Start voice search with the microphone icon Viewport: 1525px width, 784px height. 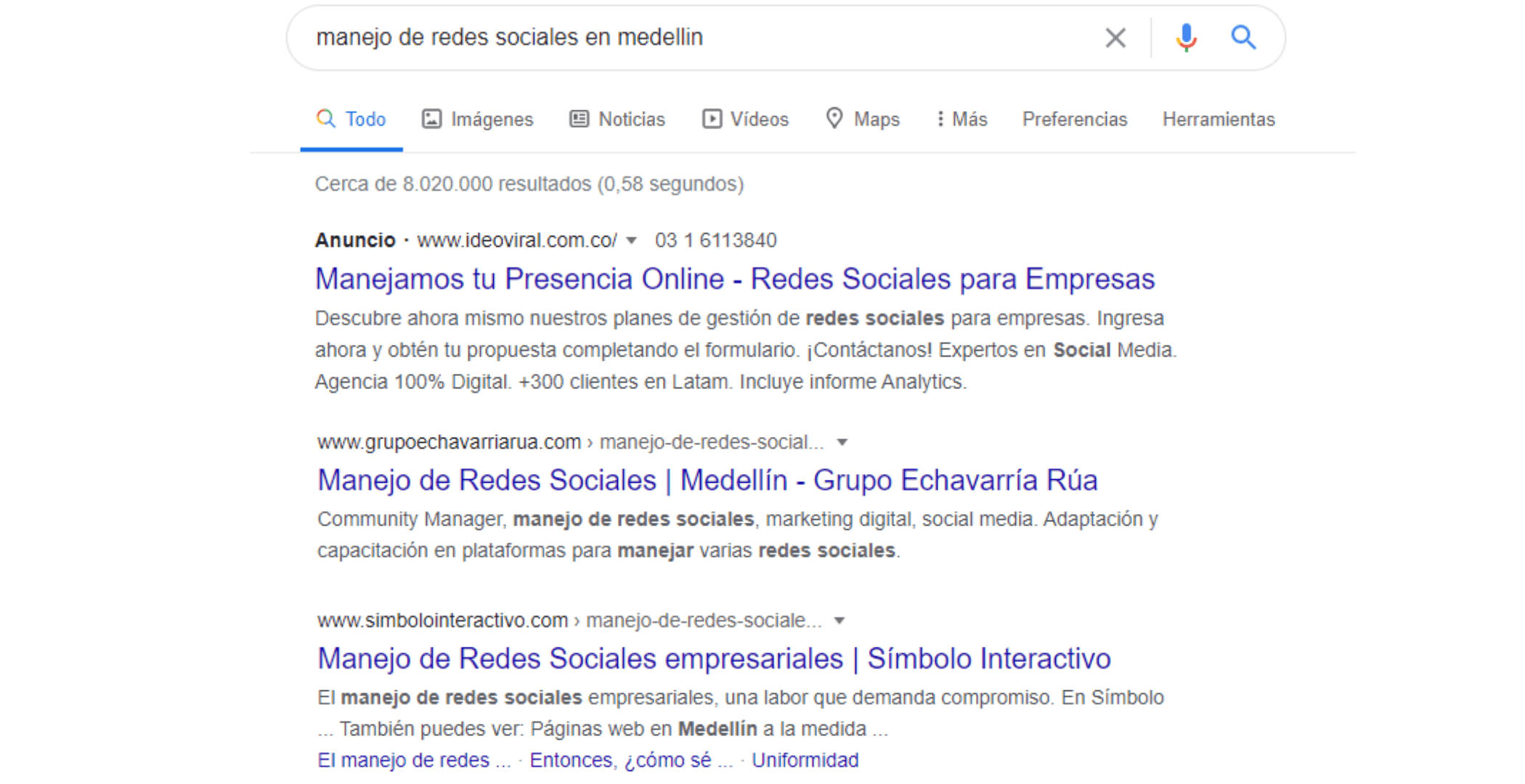[x=1186, y=38]
